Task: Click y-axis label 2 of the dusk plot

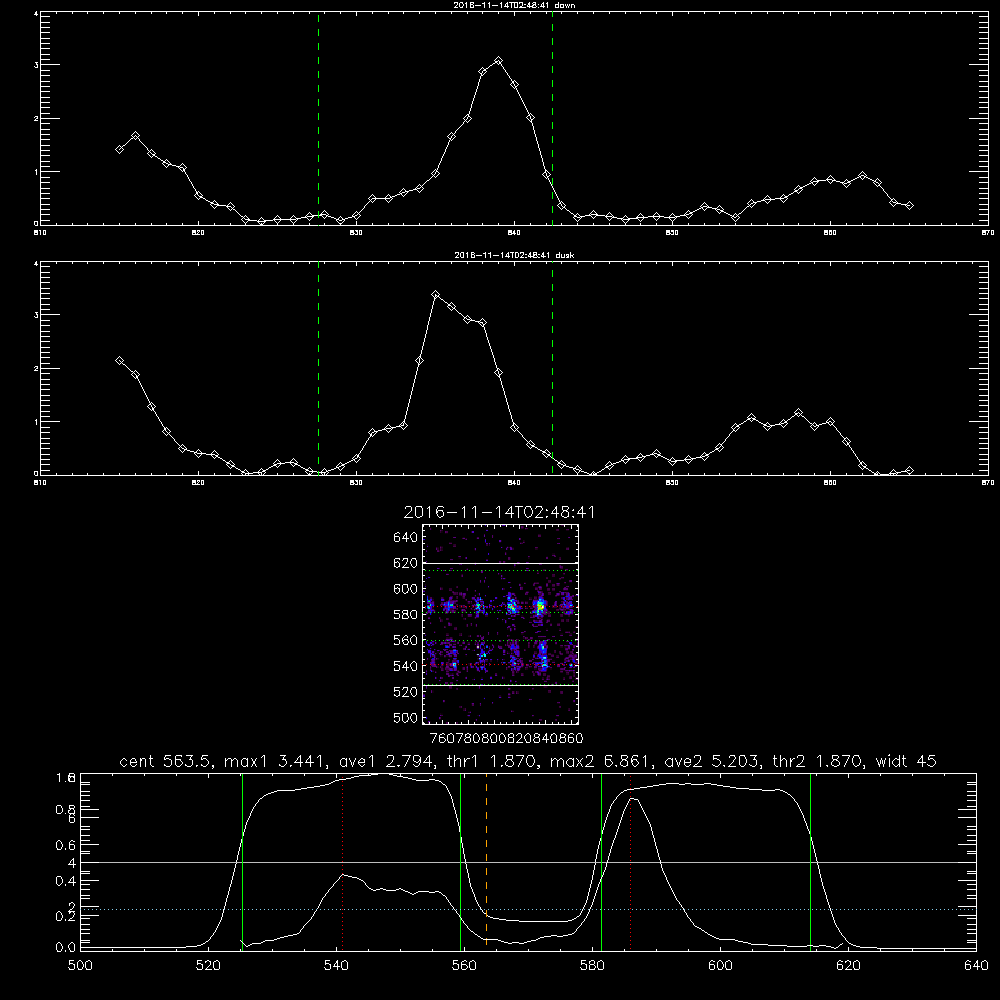Action: [36, 369]
